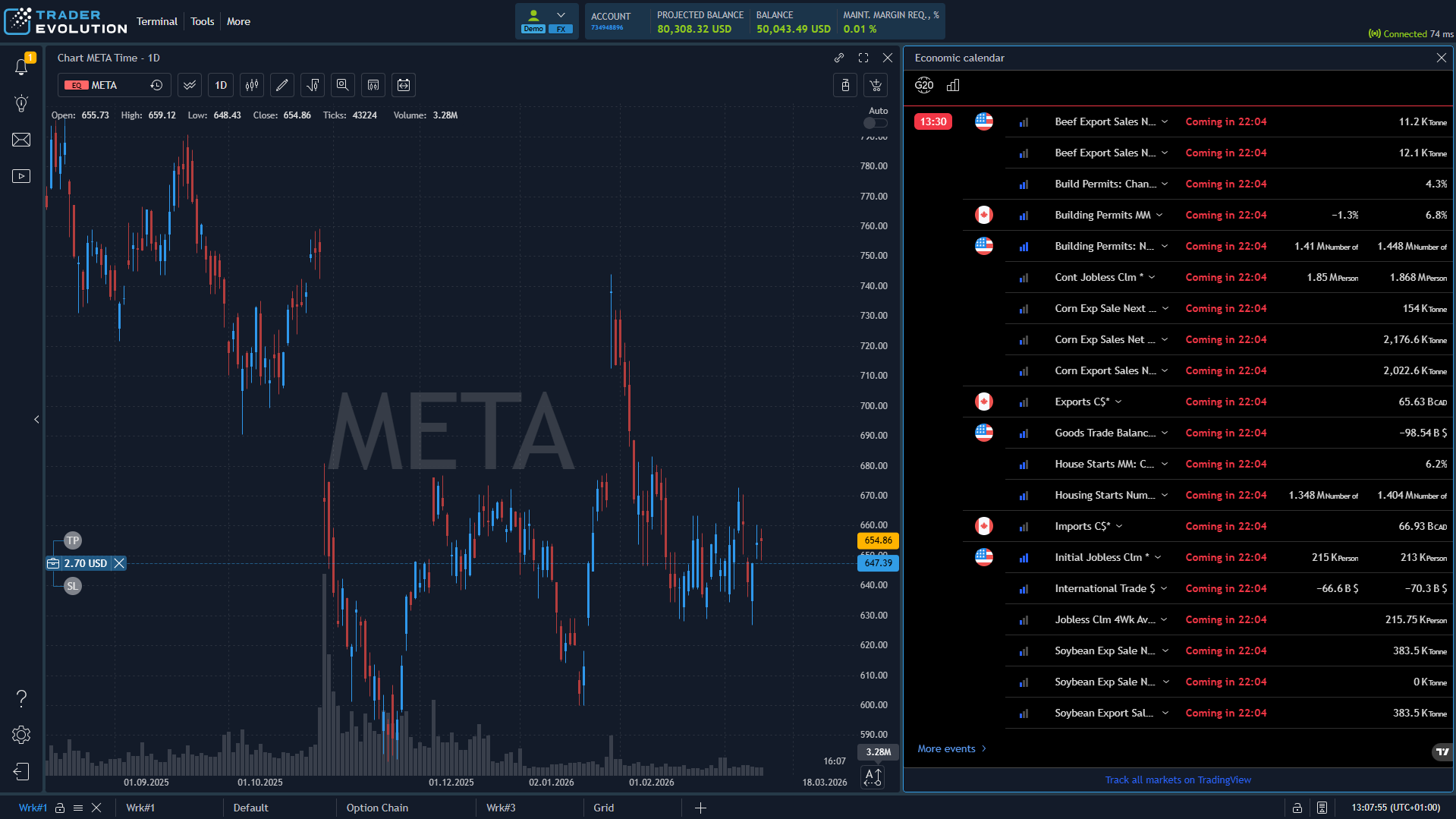Select the double-chevron overlays icon on chart toolbar

click(189, 85)
